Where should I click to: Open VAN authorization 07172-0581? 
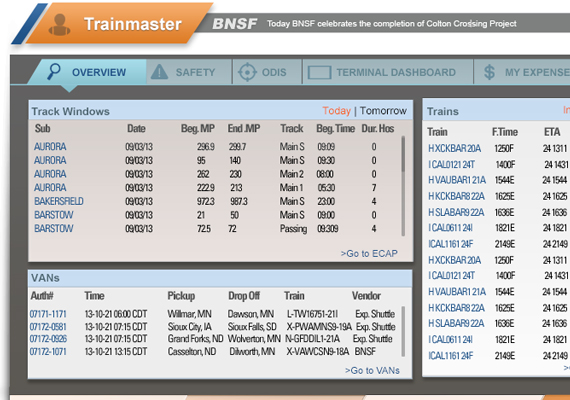(48, 327)
